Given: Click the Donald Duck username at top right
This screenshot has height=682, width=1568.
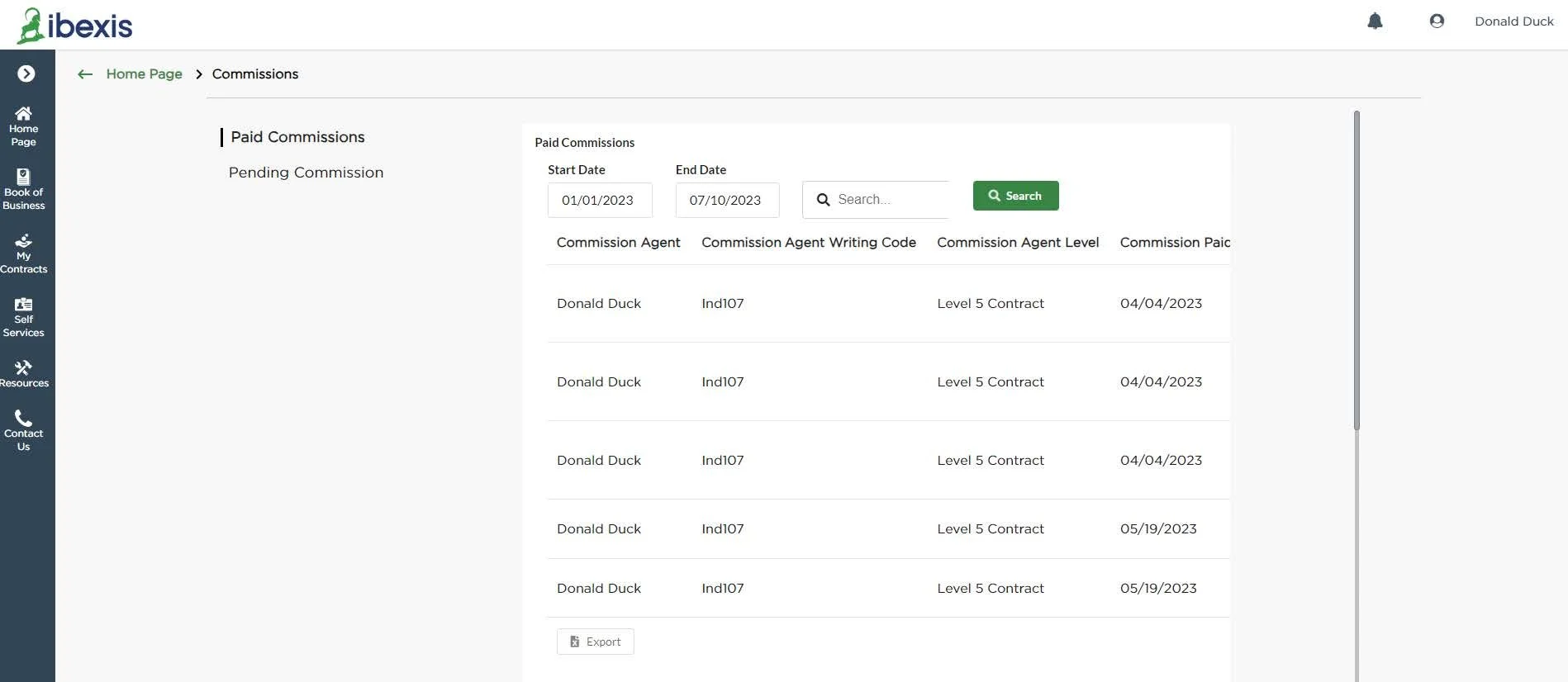Looking at the screenshot, I should coord(1514,21).
